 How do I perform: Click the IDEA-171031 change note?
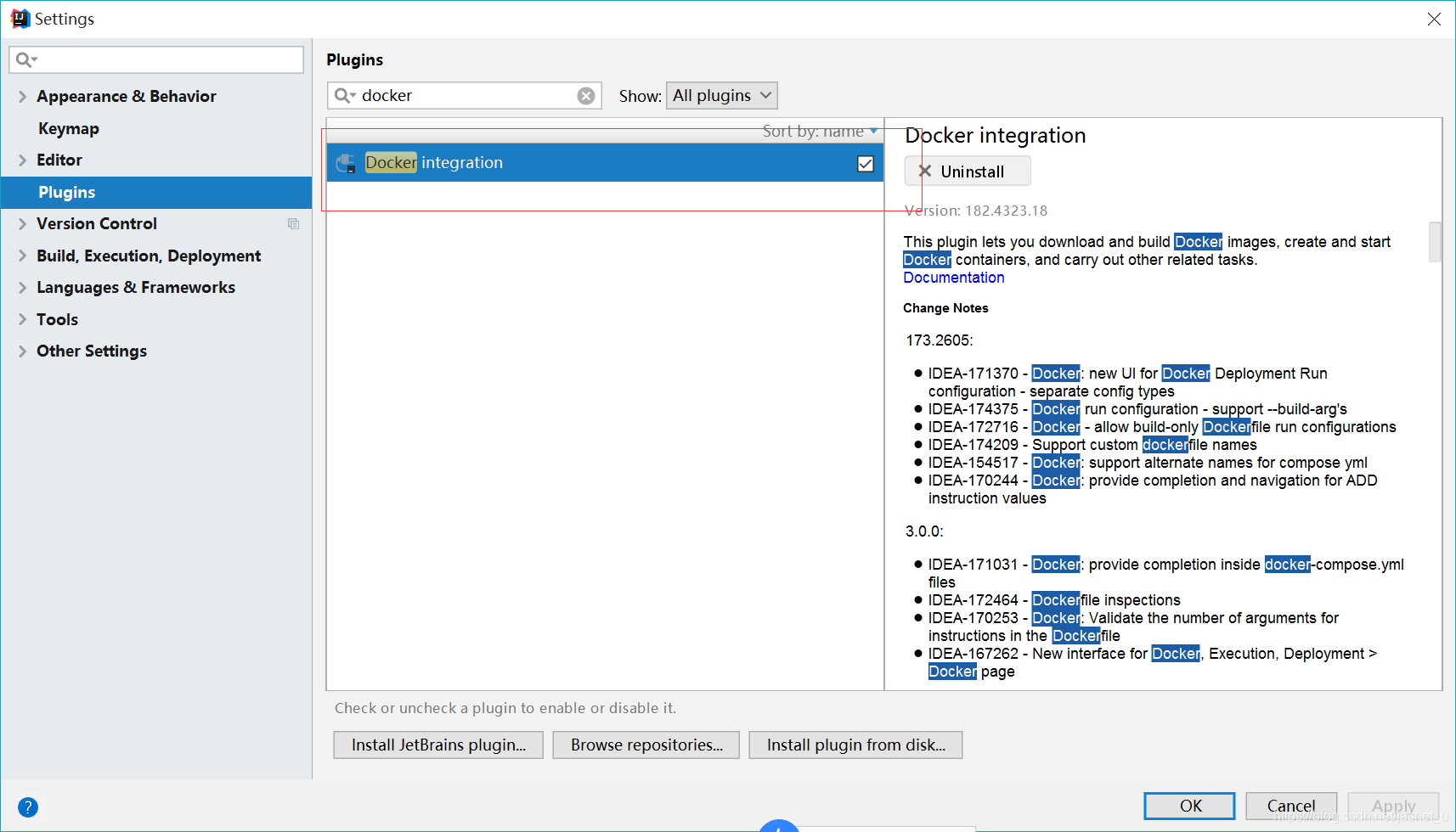[x=1165, y=573]
